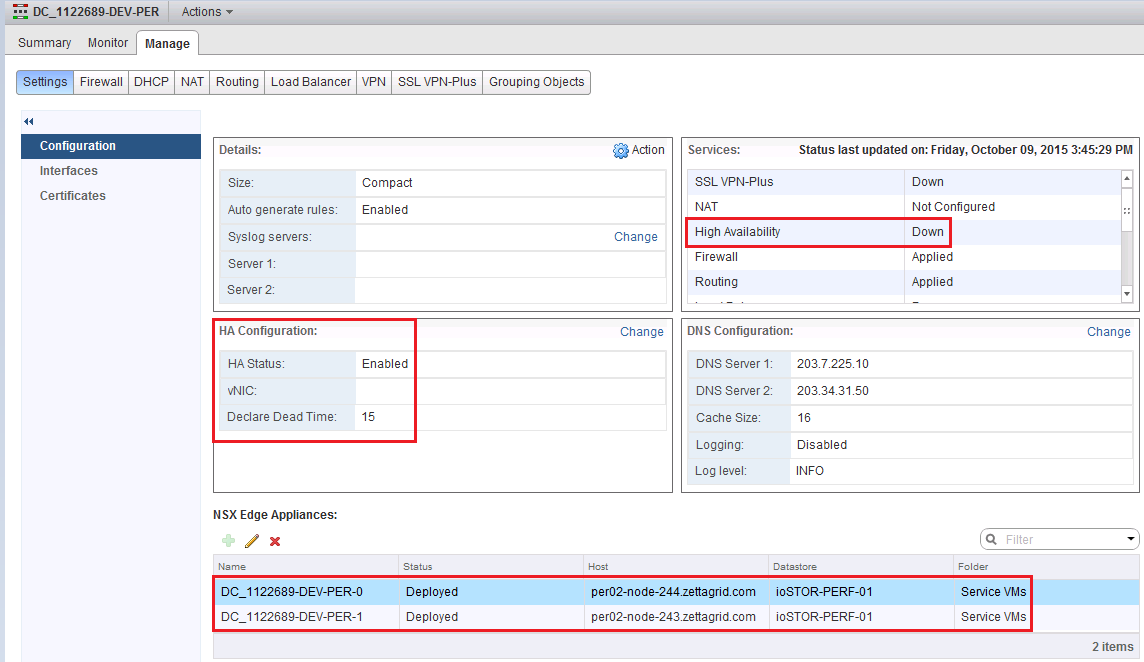The image size is (1144, 662).
Task: Open the DHCP sub-tab
Action: click(151, 82)
